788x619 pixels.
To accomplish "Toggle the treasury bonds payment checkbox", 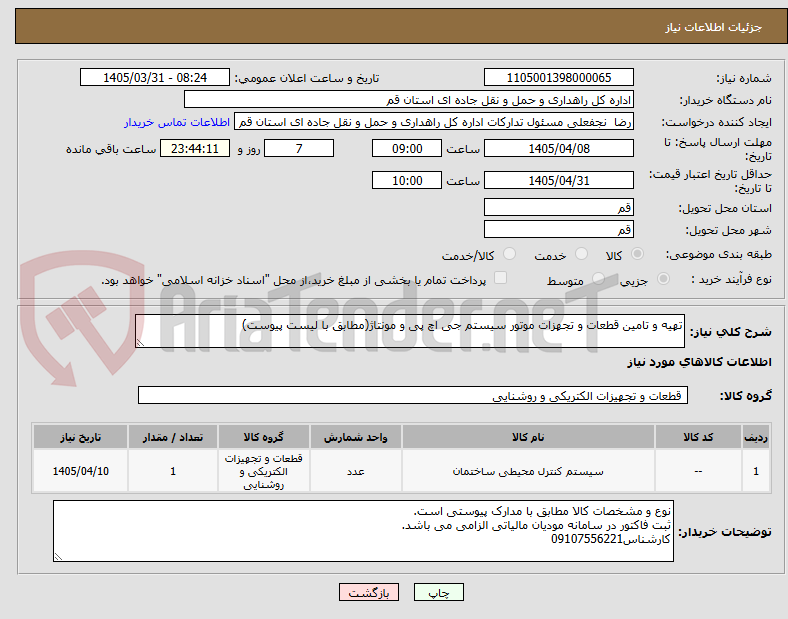I will pyautogui.click(x=501, y=278).
